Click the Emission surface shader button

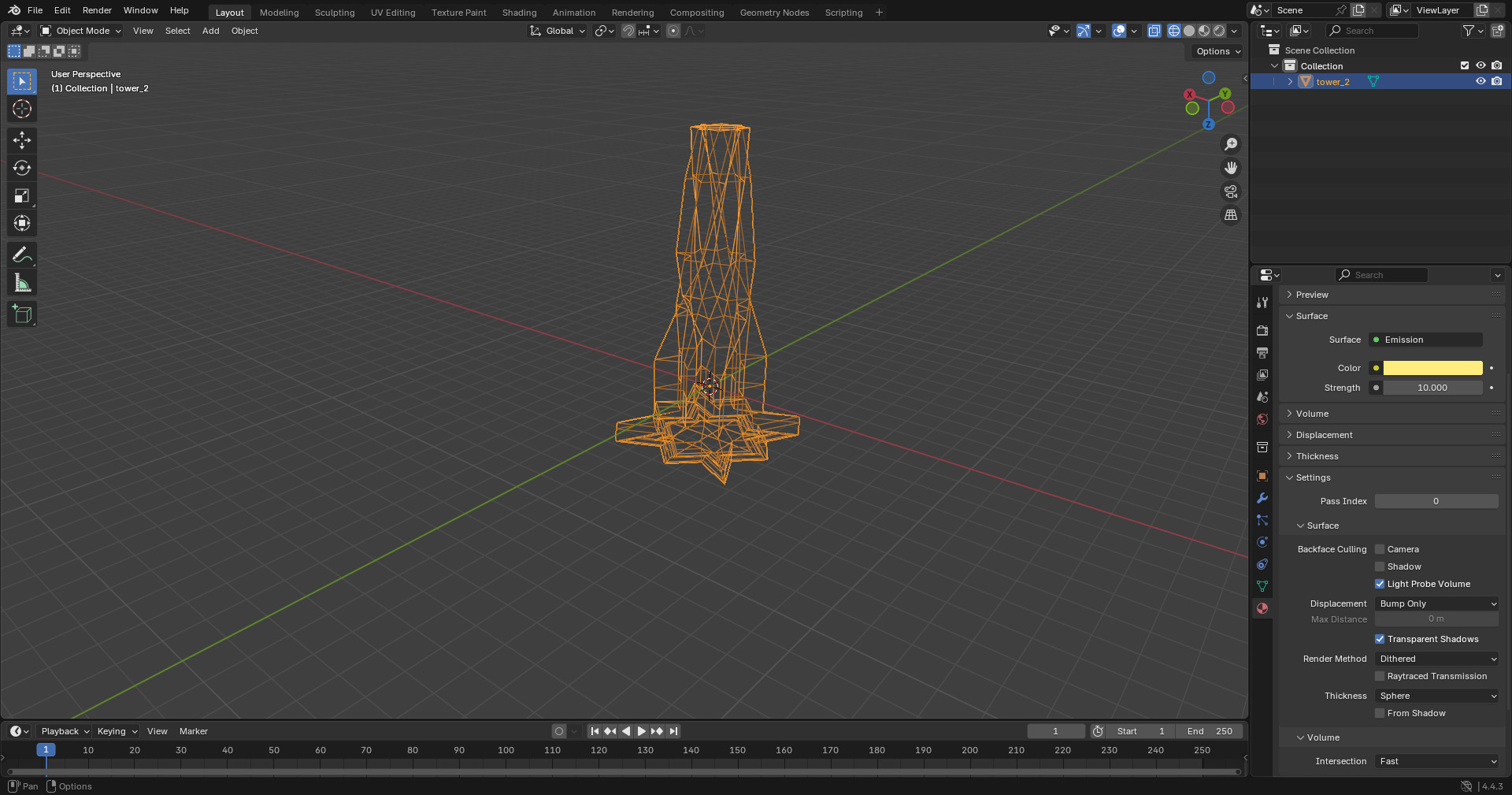click(1425, 340)
